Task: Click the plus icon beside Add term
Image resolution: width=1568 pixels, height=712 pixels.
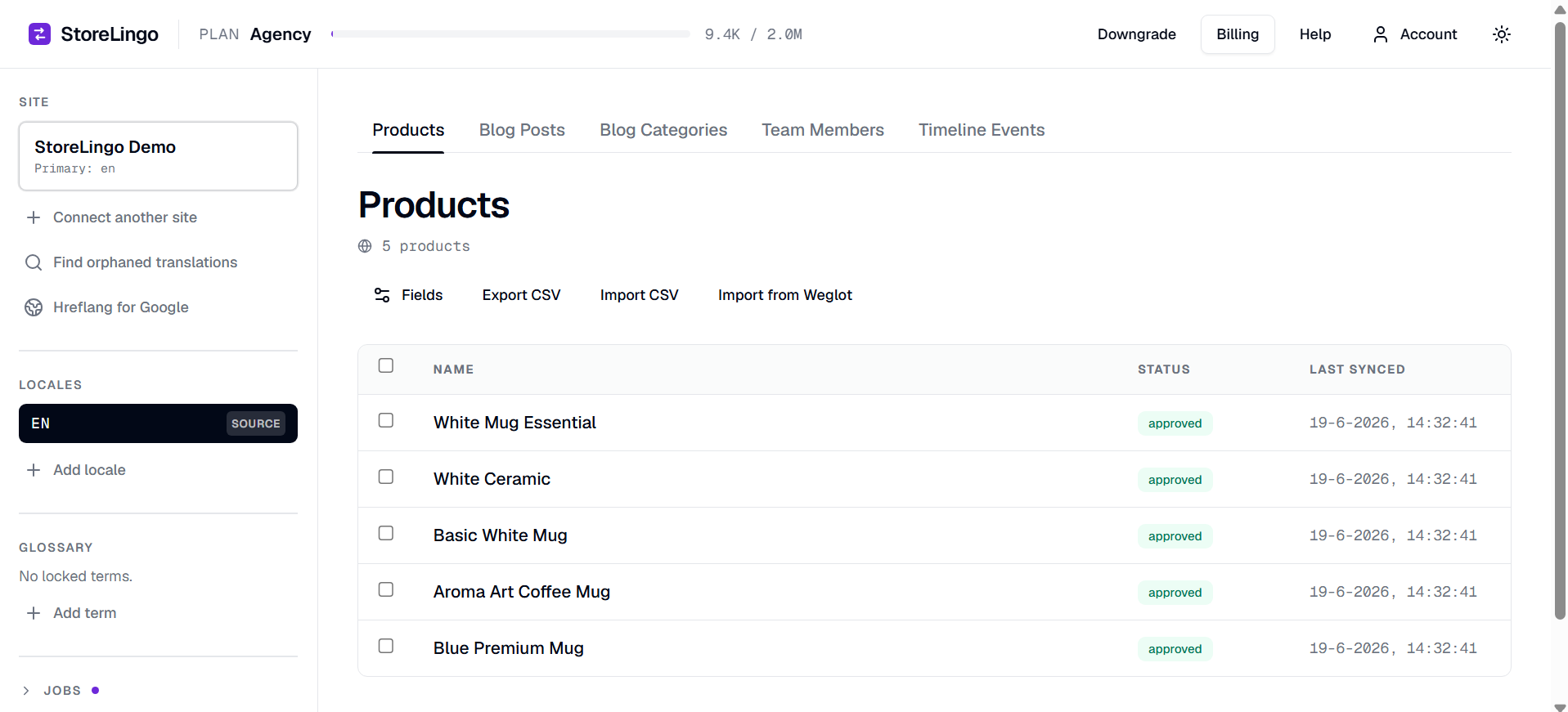Action: [x=34, y=613]
